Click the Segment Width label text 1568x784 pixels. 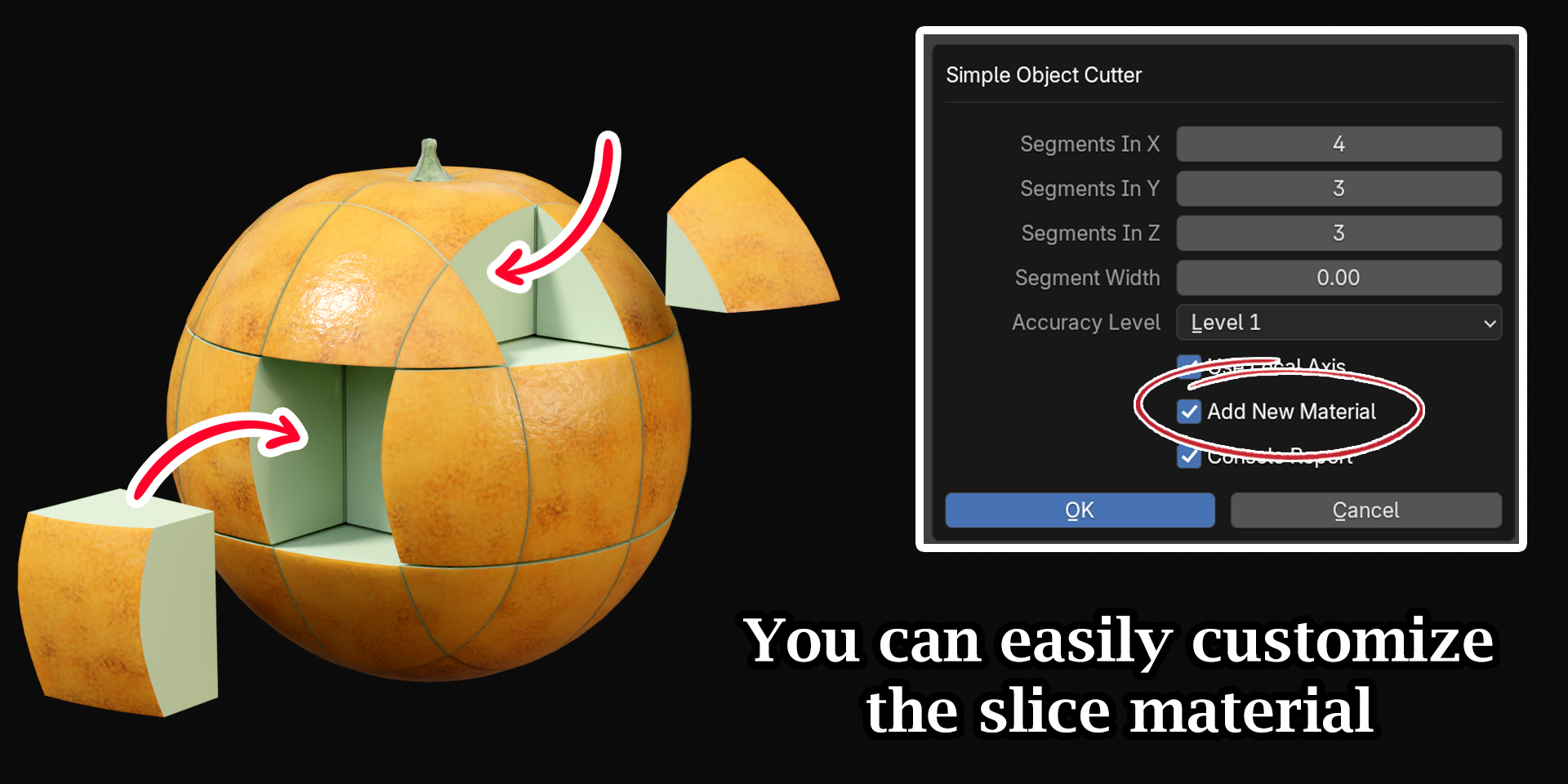click(x=1087, y=278)
